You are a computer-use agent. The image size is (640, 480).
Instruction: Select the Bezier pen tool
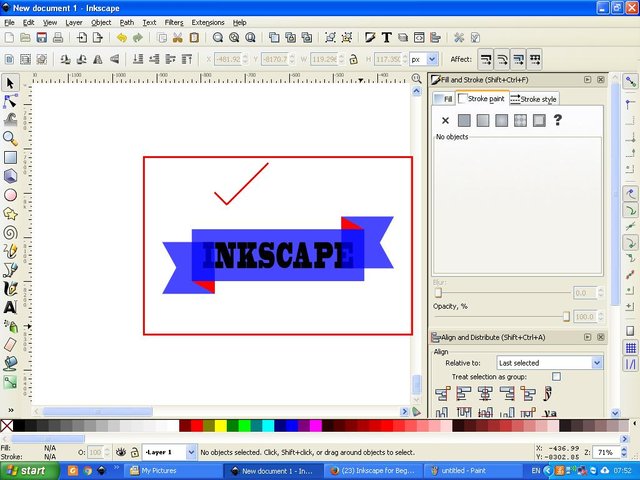(10, 270)
